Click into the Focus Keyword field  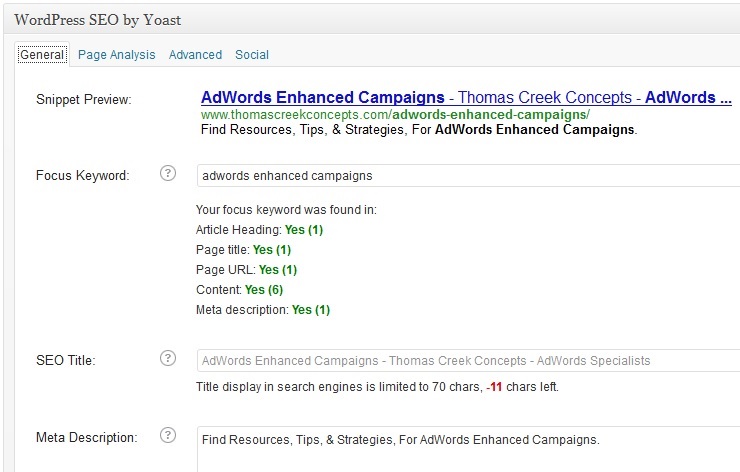pyautogui.click(x=468, y=176)
